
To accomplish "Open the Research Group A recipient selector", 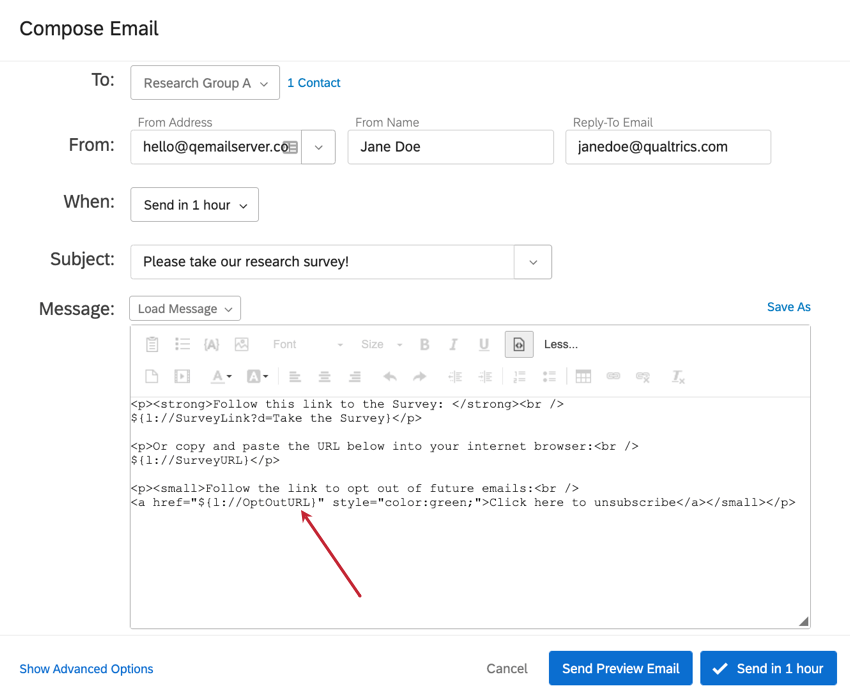I will tap(204, 83).
